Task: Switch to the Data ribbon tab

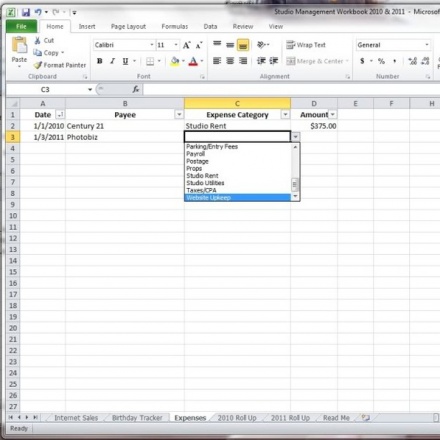Action: [210, 26]
